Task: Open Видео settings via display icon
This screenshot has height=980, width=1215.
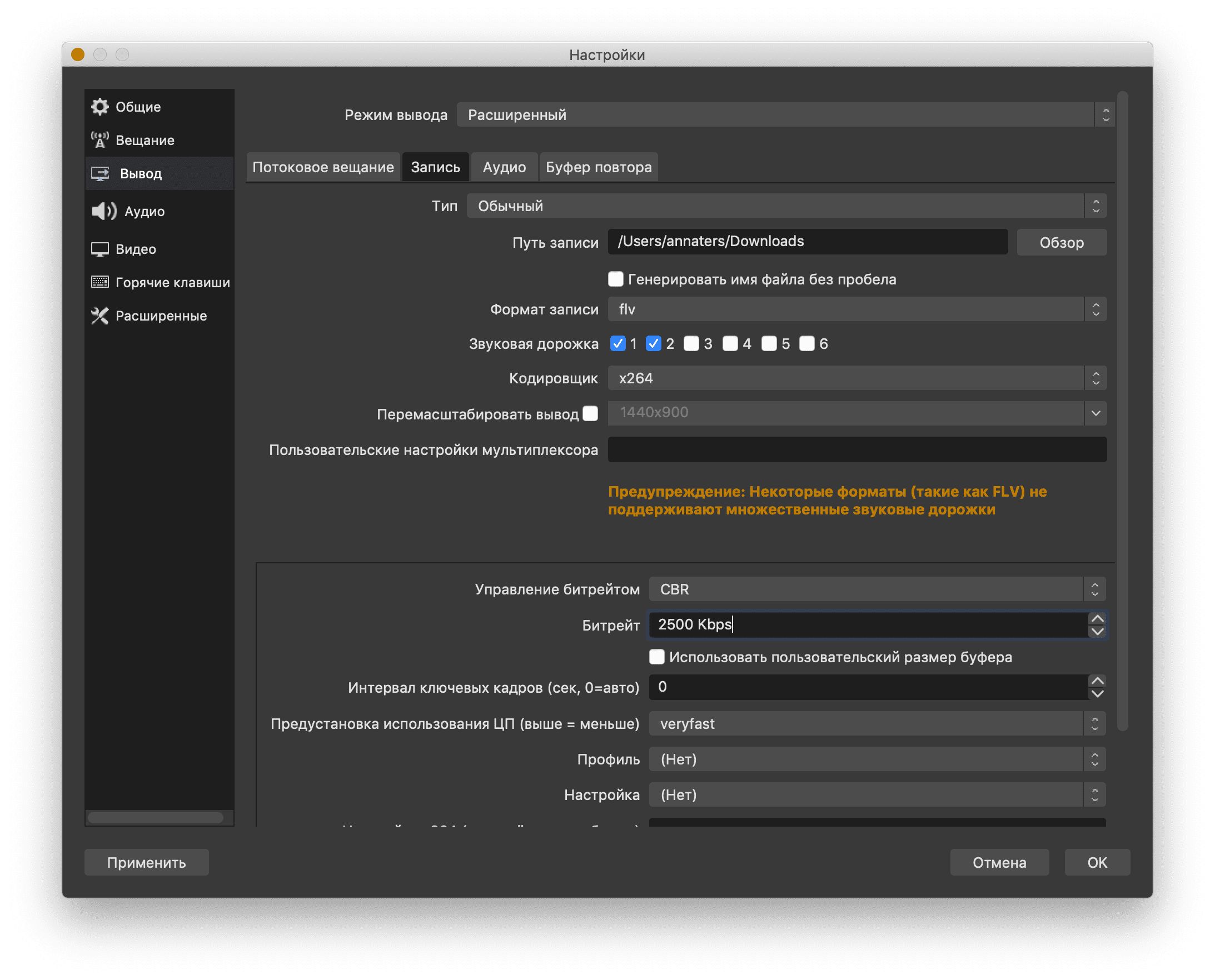Action: click(x=100, y=249)
